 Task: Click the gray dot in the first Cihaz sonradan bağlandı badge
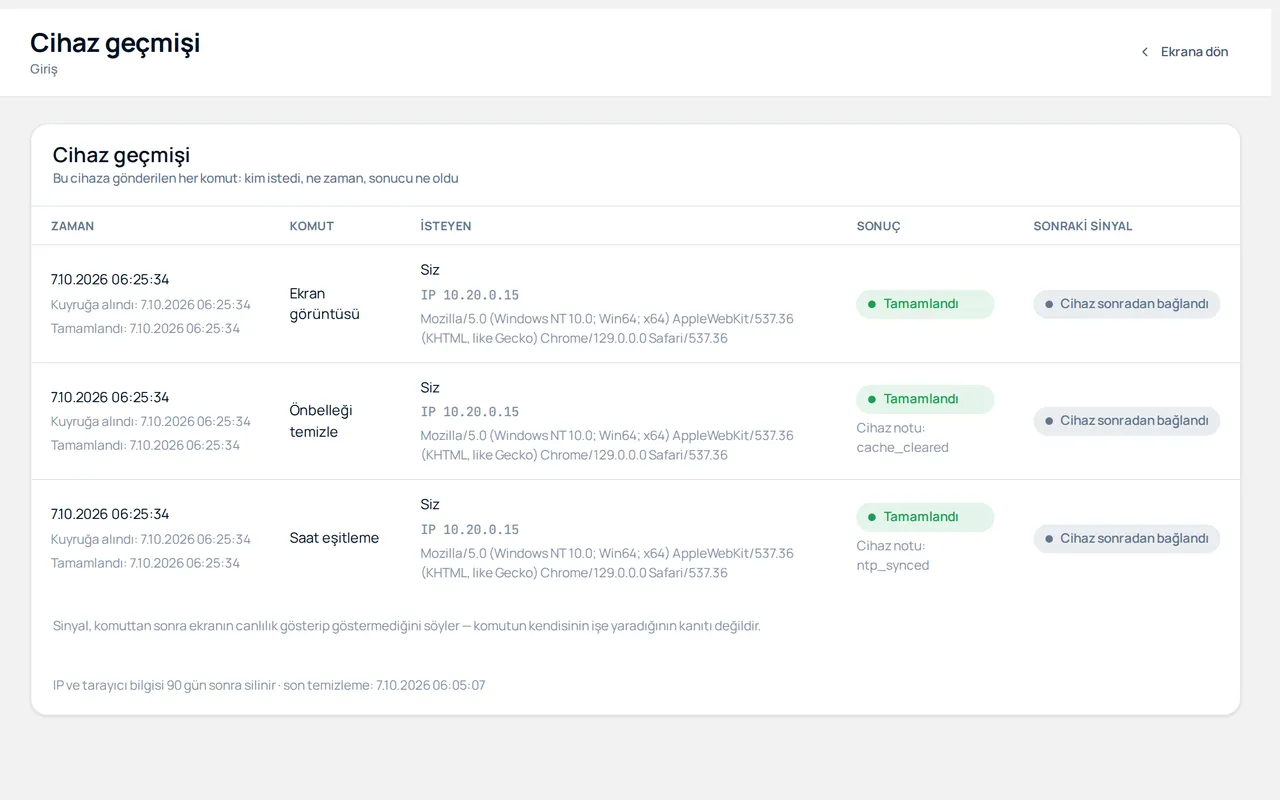click(x=1049, y=304)
